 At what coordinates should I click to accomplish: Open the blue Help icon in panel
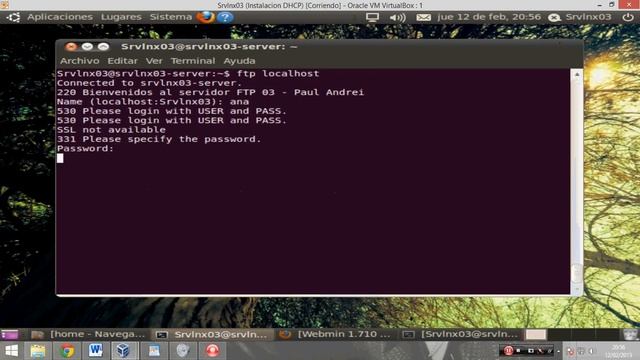[x=225, y=17]
